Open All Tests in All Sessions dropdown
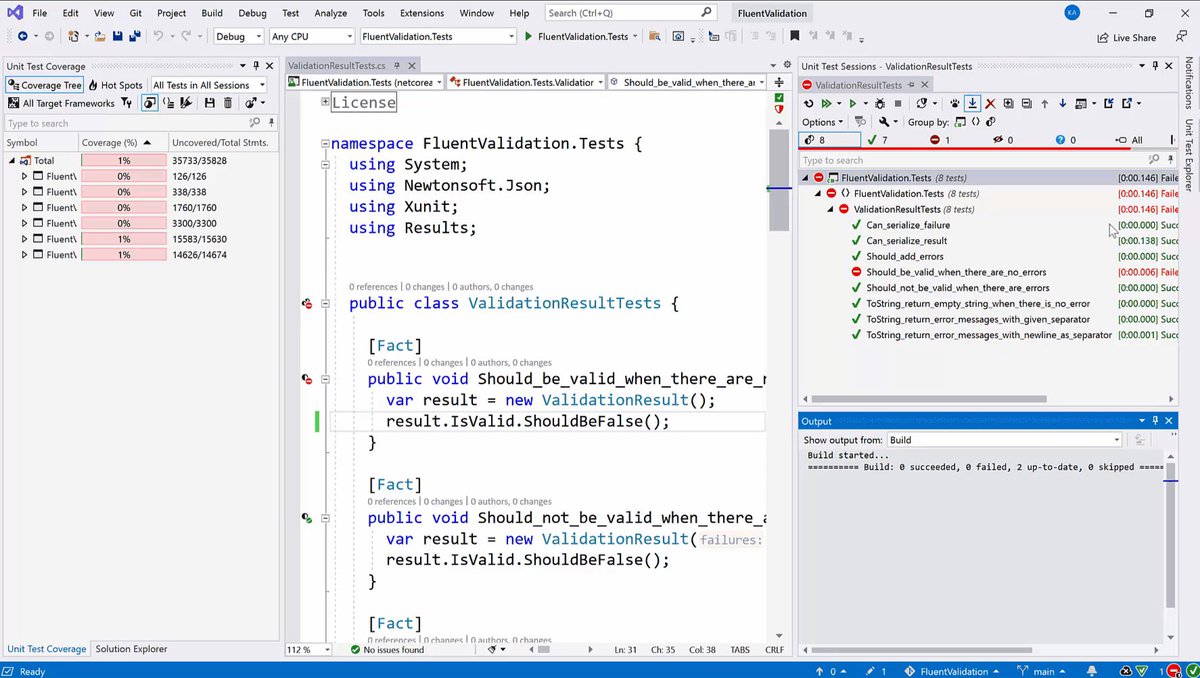 pos(208,85)
